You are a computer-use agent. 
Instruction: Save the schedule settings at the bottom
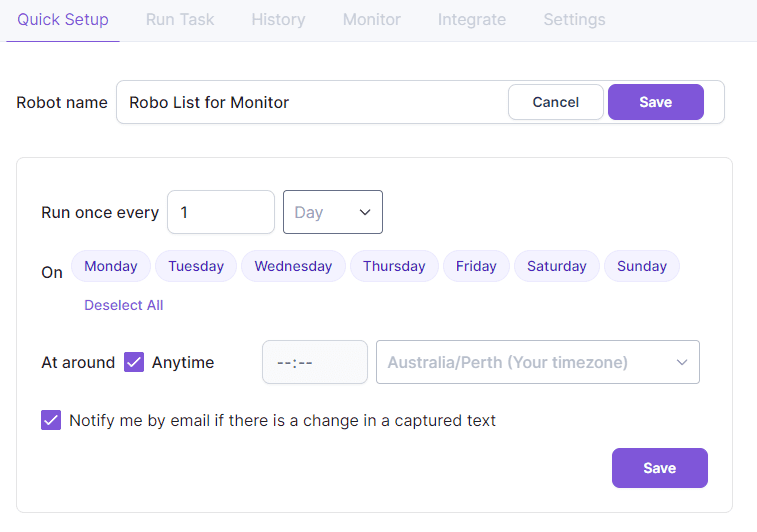tap(659, 468)
